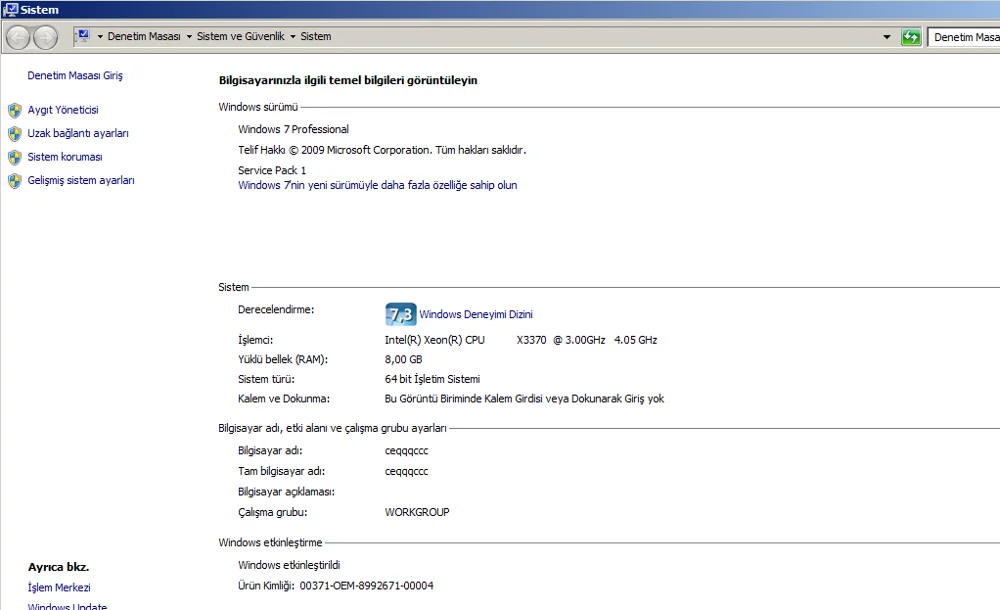The image size is (1000, 610).
Task: Open Windows Deneyimi Dizini link
Action: 476,314
